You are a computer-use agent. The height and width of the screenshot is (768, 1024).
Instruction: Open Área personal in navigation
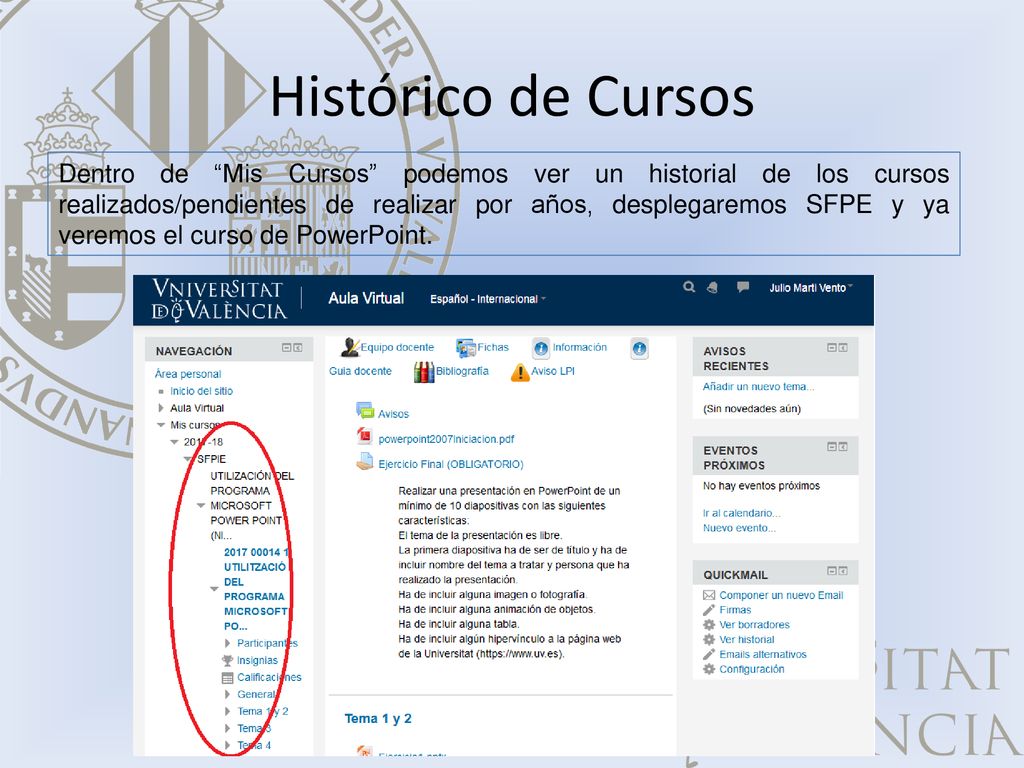click(188, 374)
